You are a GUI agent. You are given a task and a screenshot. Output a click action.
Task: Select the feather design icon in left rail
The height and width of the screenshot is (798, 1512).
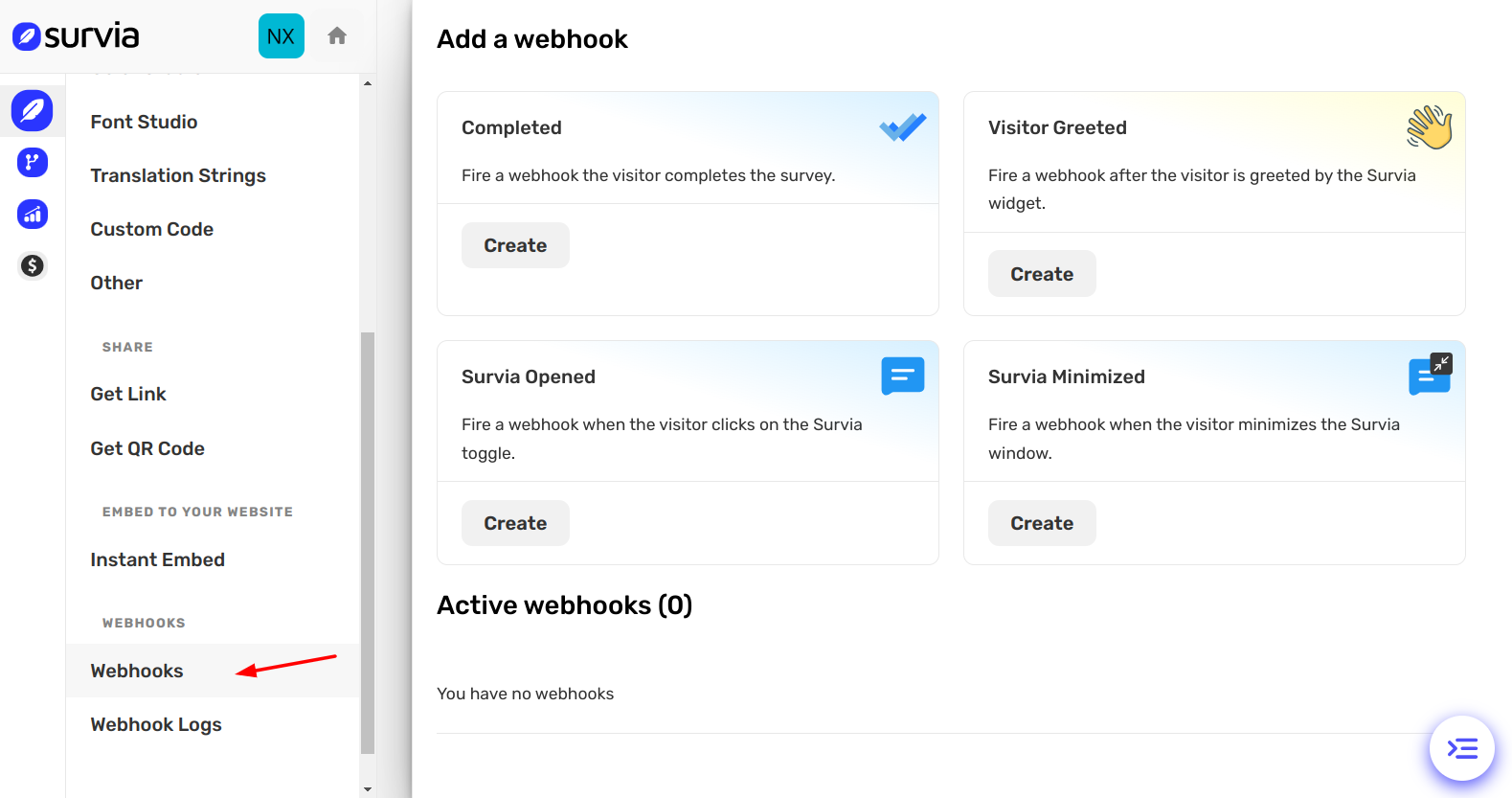[33, 111]
